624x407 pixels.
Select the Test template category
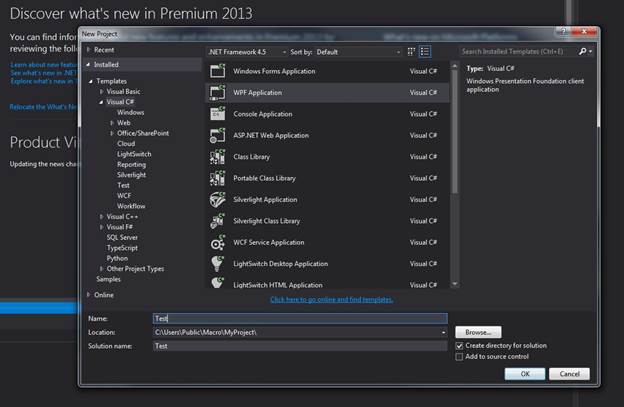tap(123, 185)
